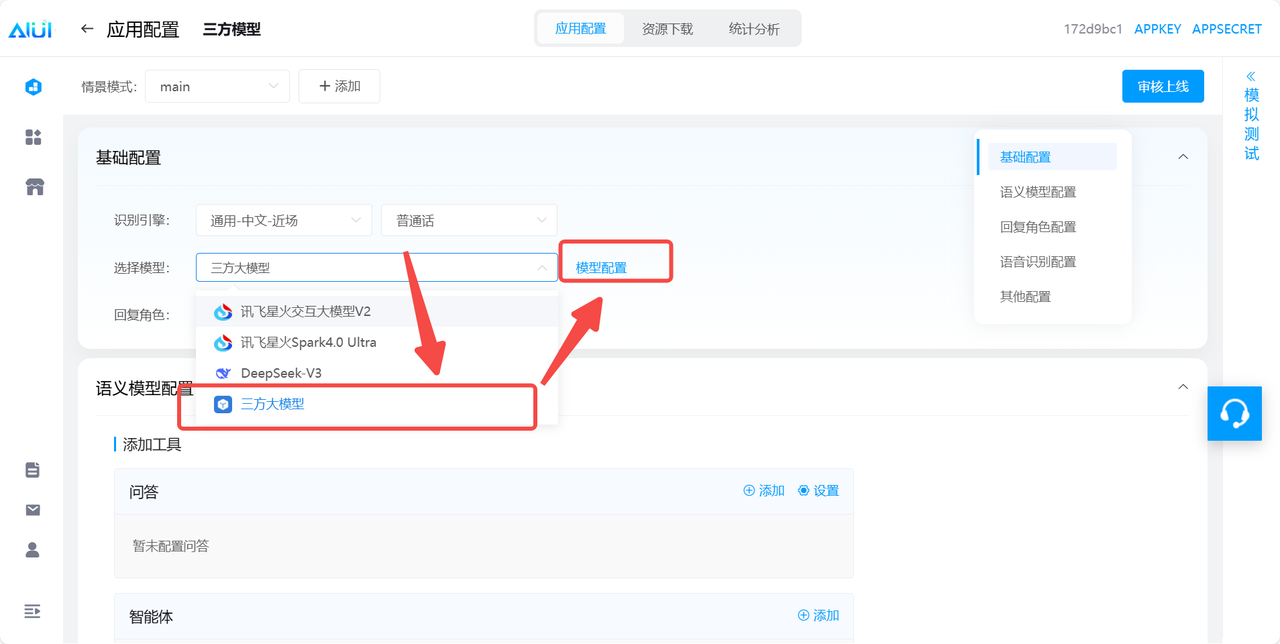Collapse the 语义模型配置 section chevron
The image size is (1280, 644).
1183,387
